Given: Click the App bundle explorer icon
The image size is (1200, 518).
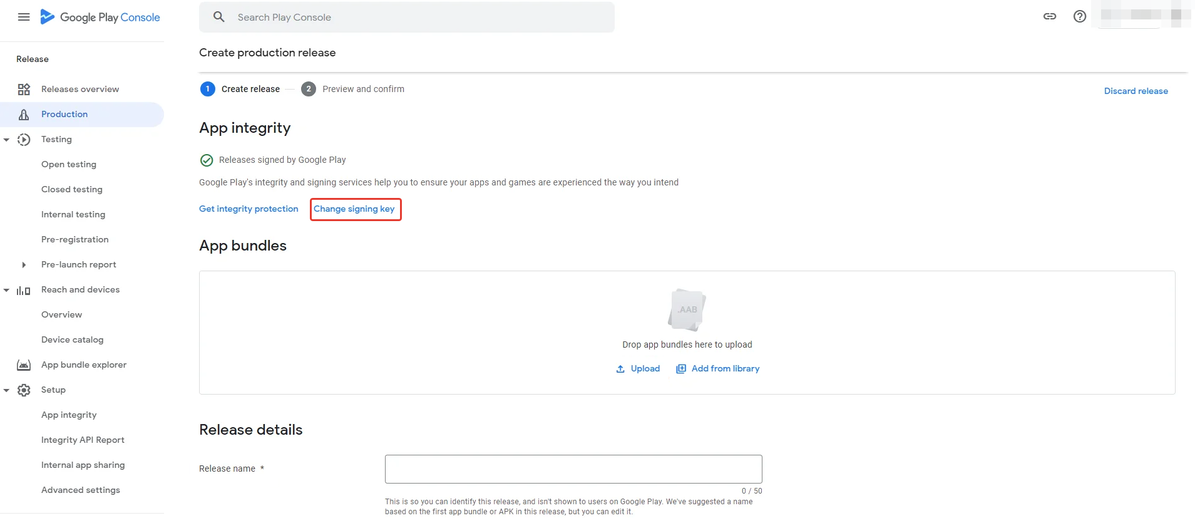Looking at the screenshot, I should pos(24,365).
